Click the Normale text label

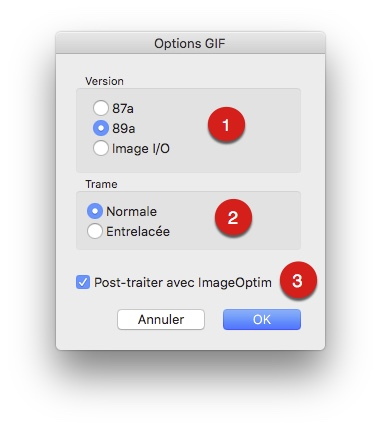131,211
